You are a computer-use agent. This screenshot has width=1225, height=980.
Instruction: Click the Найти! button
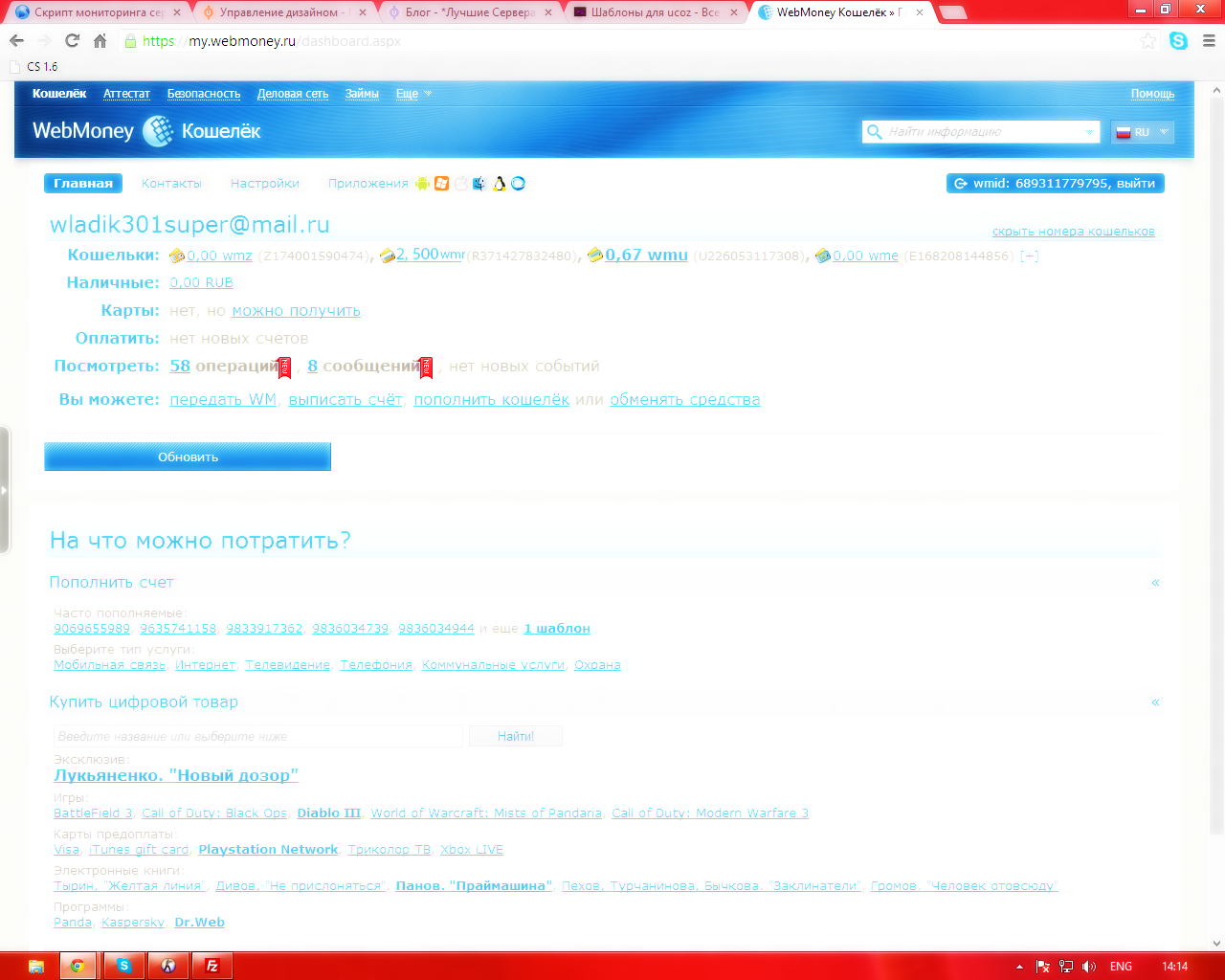click(516, 736)
